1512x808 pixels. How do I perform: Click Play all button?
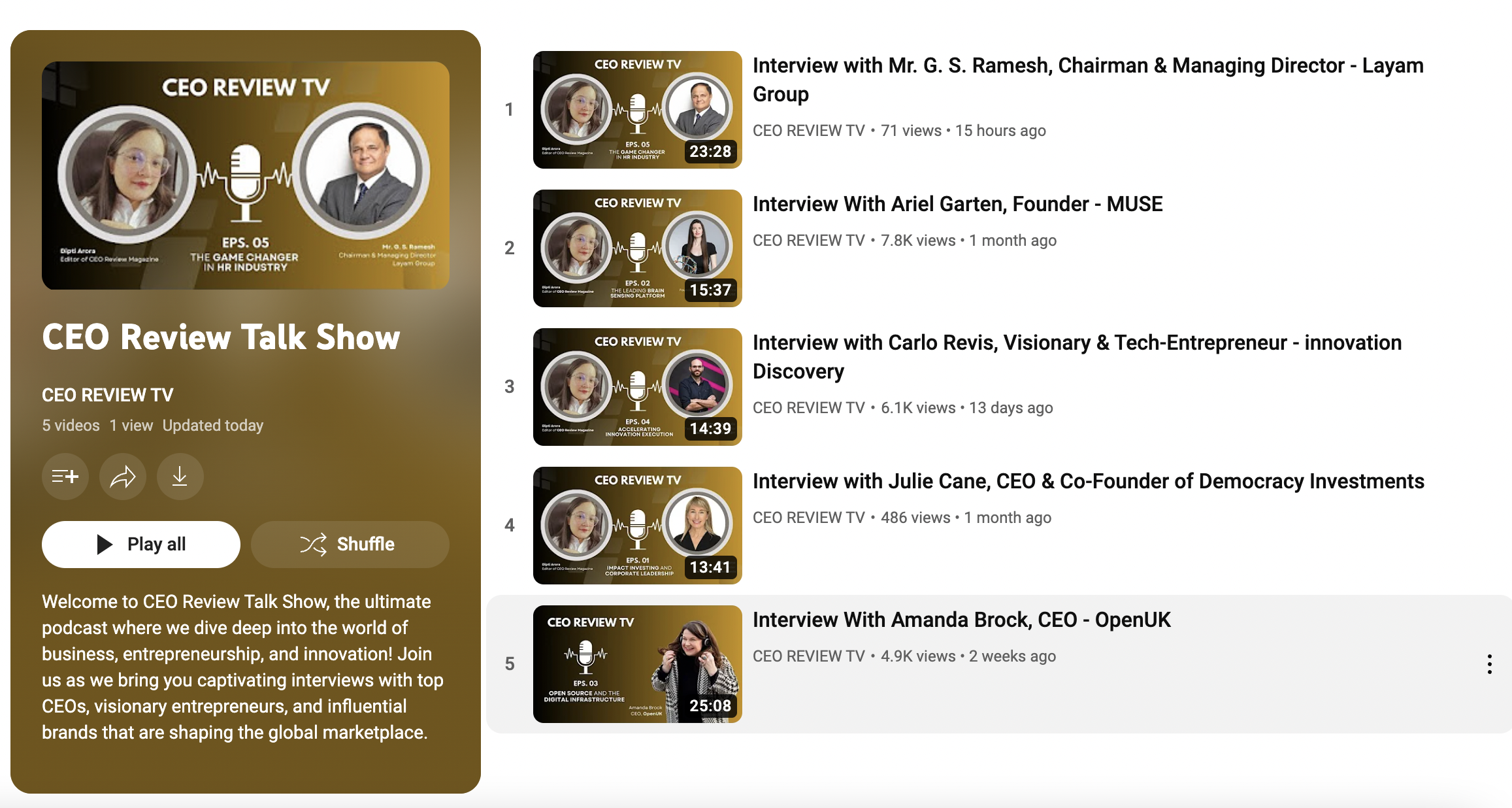[141, 545]
